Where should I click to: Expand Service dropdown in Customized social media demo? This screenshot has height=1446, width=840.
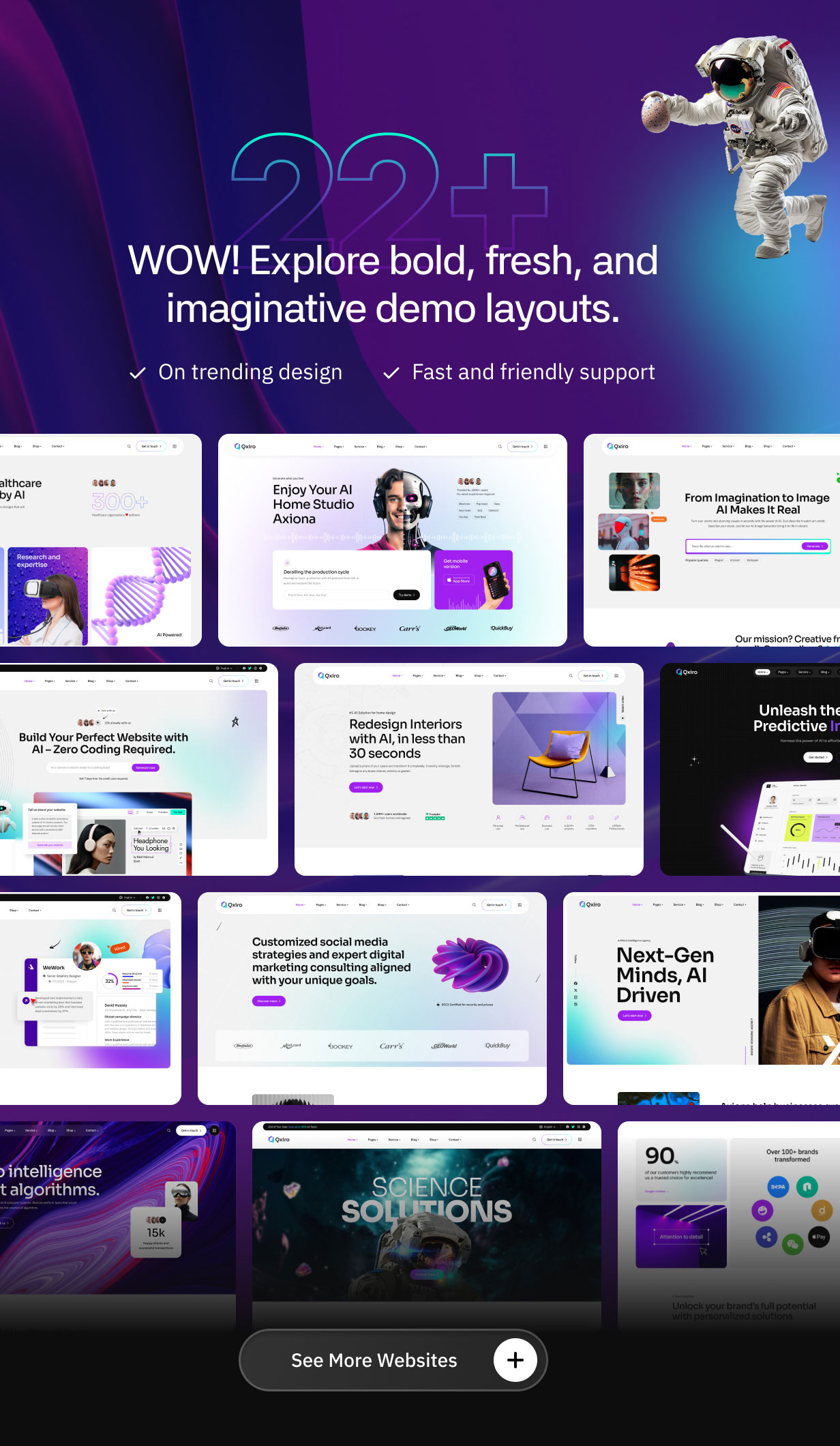pyautogui.click(x=342, y=905)
